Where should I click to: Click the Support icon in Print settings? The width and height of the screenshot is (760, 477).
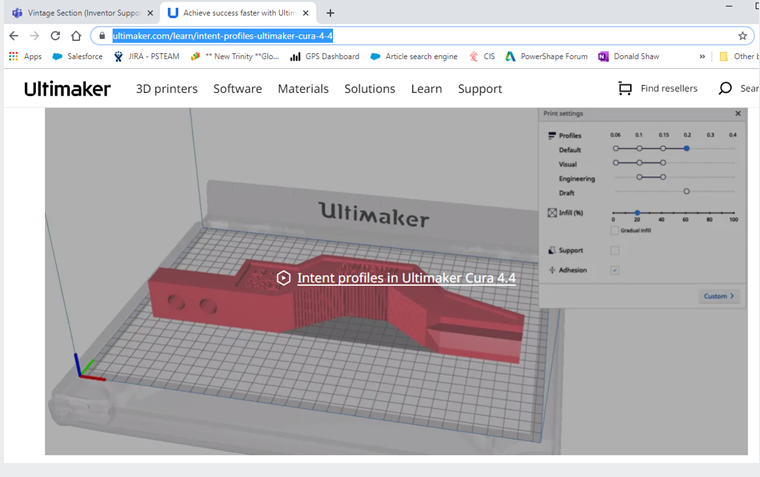pyautogui.click(x=552, y=251)
